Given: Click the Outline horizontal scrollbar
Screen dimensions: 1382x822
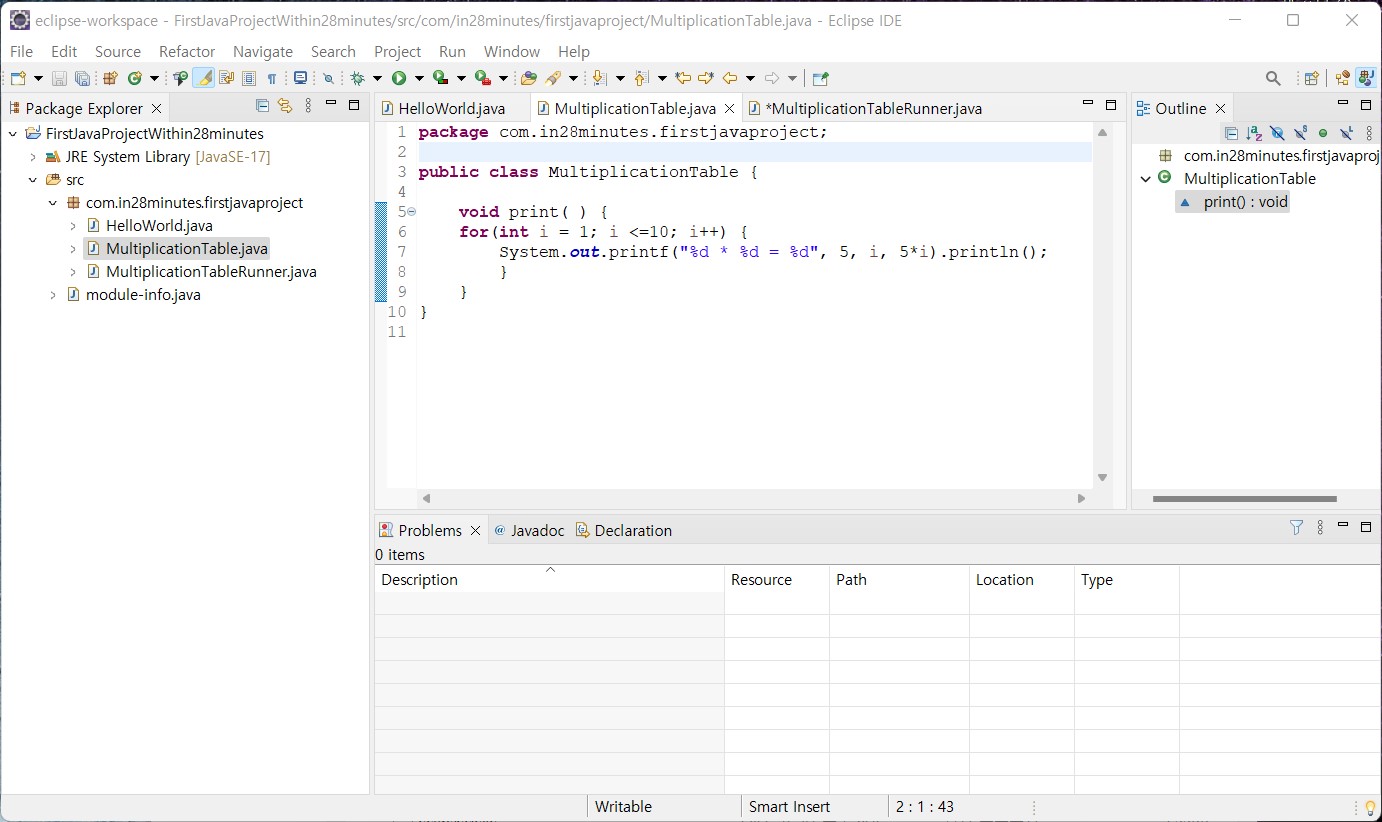Looking at the screenshot, I should [x=1244, y=498].
